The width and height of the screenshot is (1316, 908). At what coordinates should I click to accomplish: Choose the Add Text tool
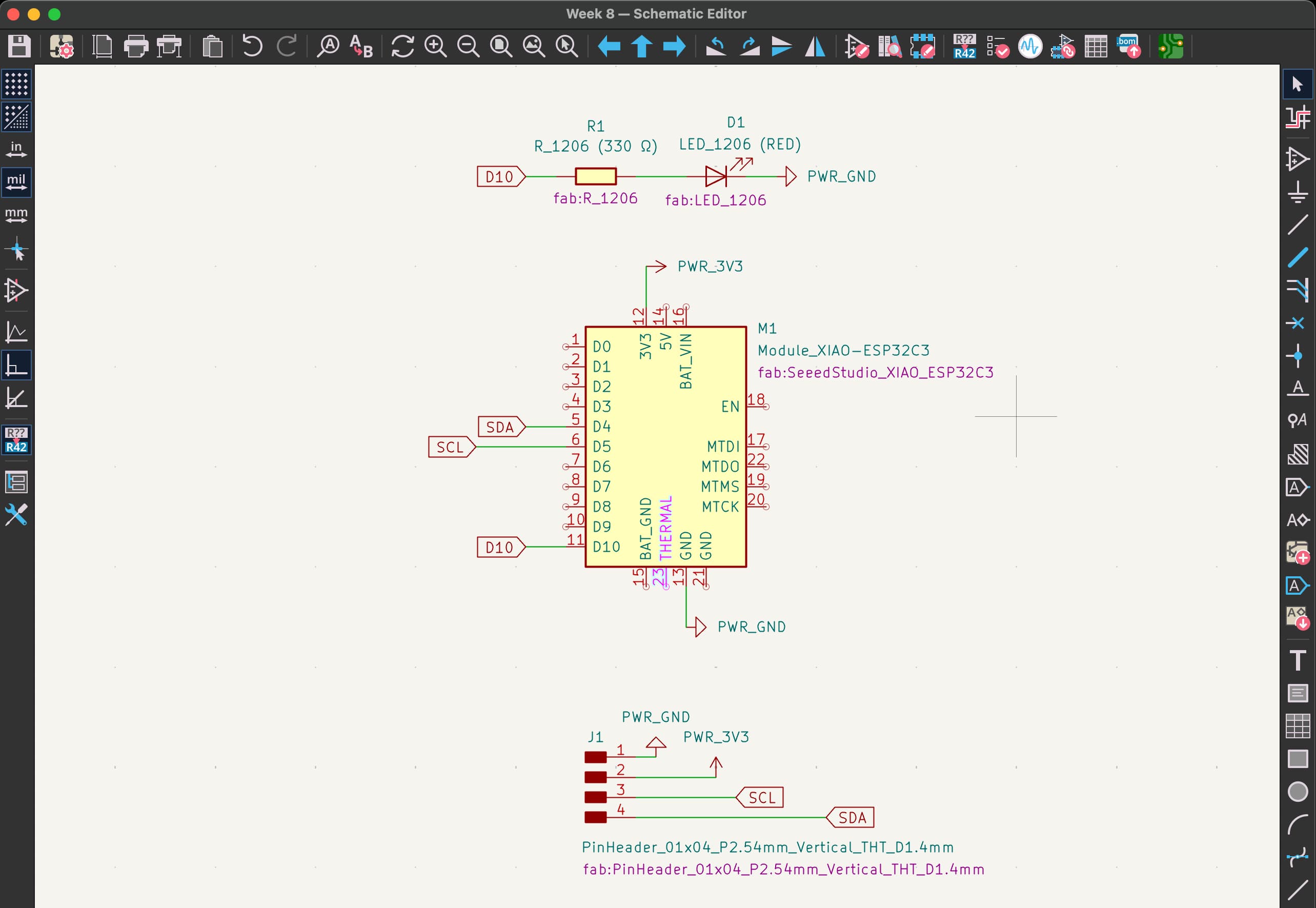pos(1297,660)
